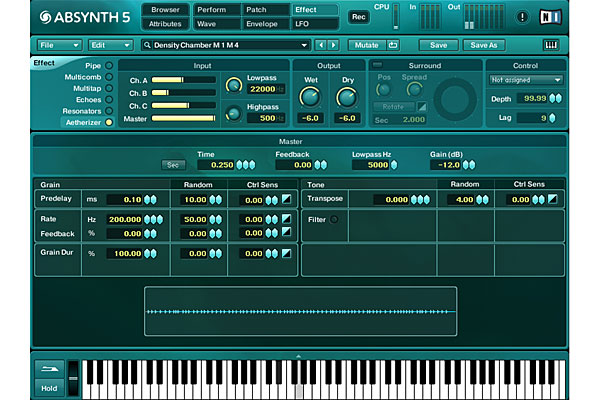Open the Control Not assigned dropdown
Viewport: 600px width, 400px height.
pyautogui.click(x=525, y=80)
